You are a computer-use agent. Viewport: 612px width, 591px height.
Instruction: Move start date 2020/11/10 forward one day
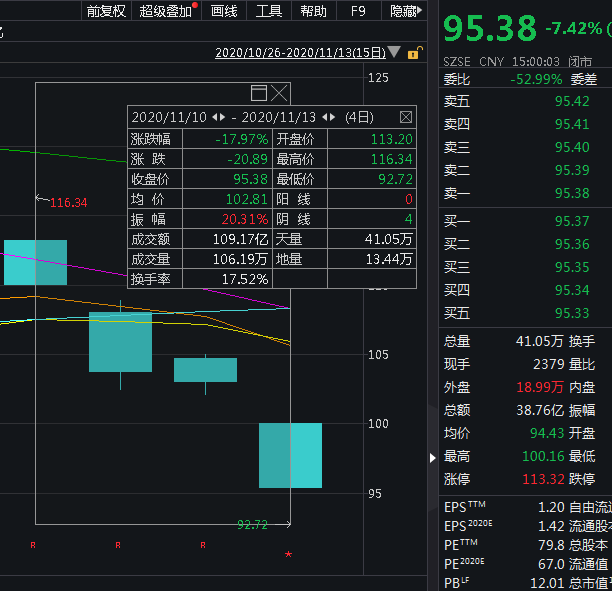pos(222,117)
